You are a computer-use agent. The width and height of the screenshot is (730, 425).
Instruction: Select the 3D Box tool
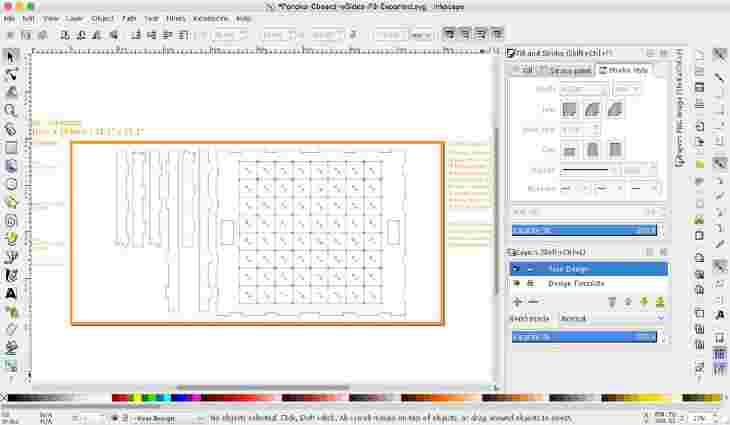(11, 166)
